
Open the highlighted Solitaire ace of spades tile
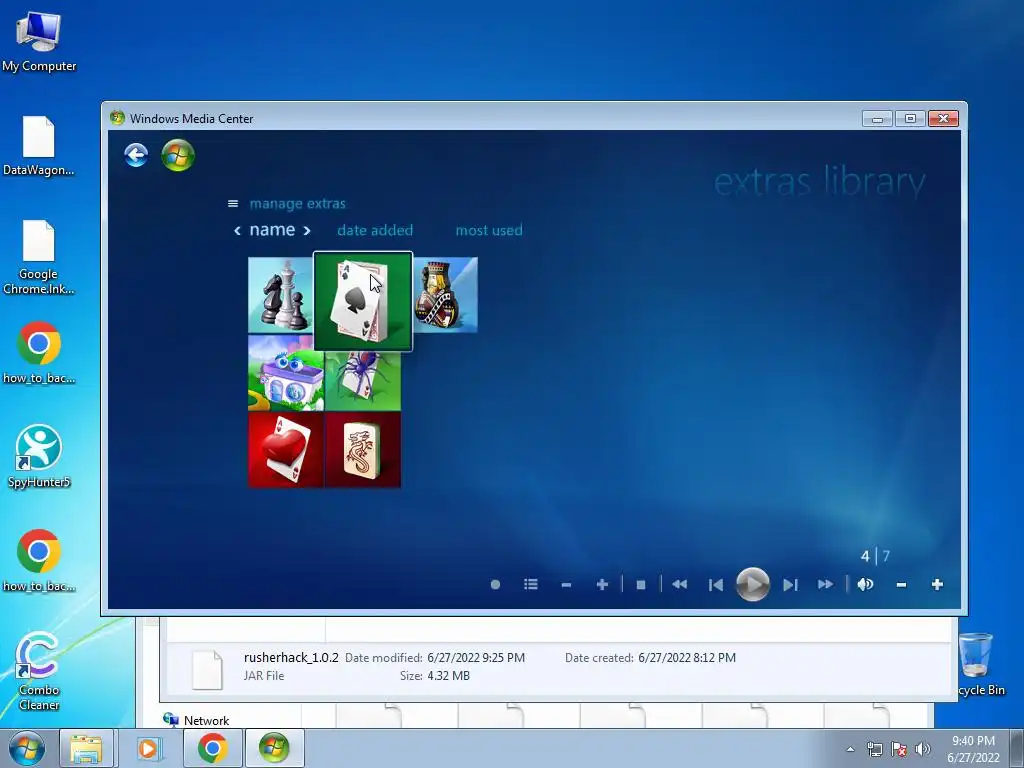click(x=363, y=301)
